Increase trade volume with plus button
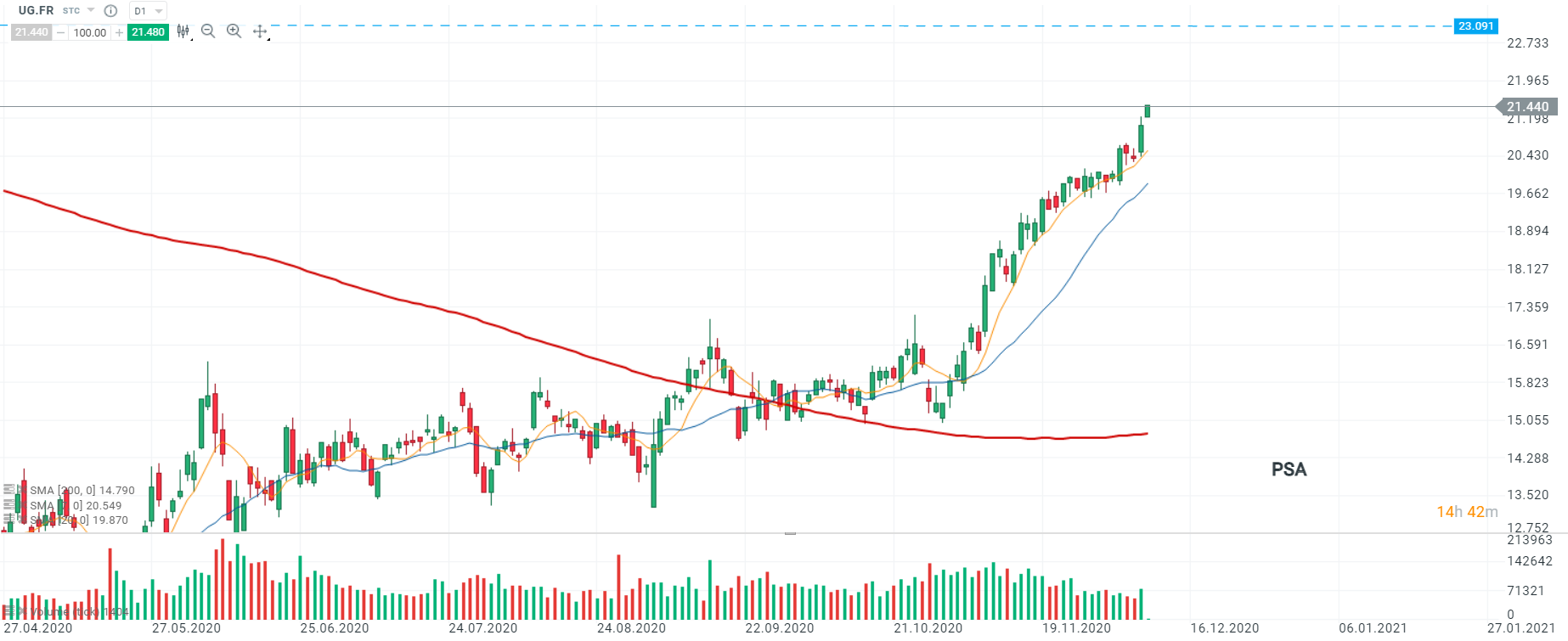1568x641 pixels. click(119, 32)
